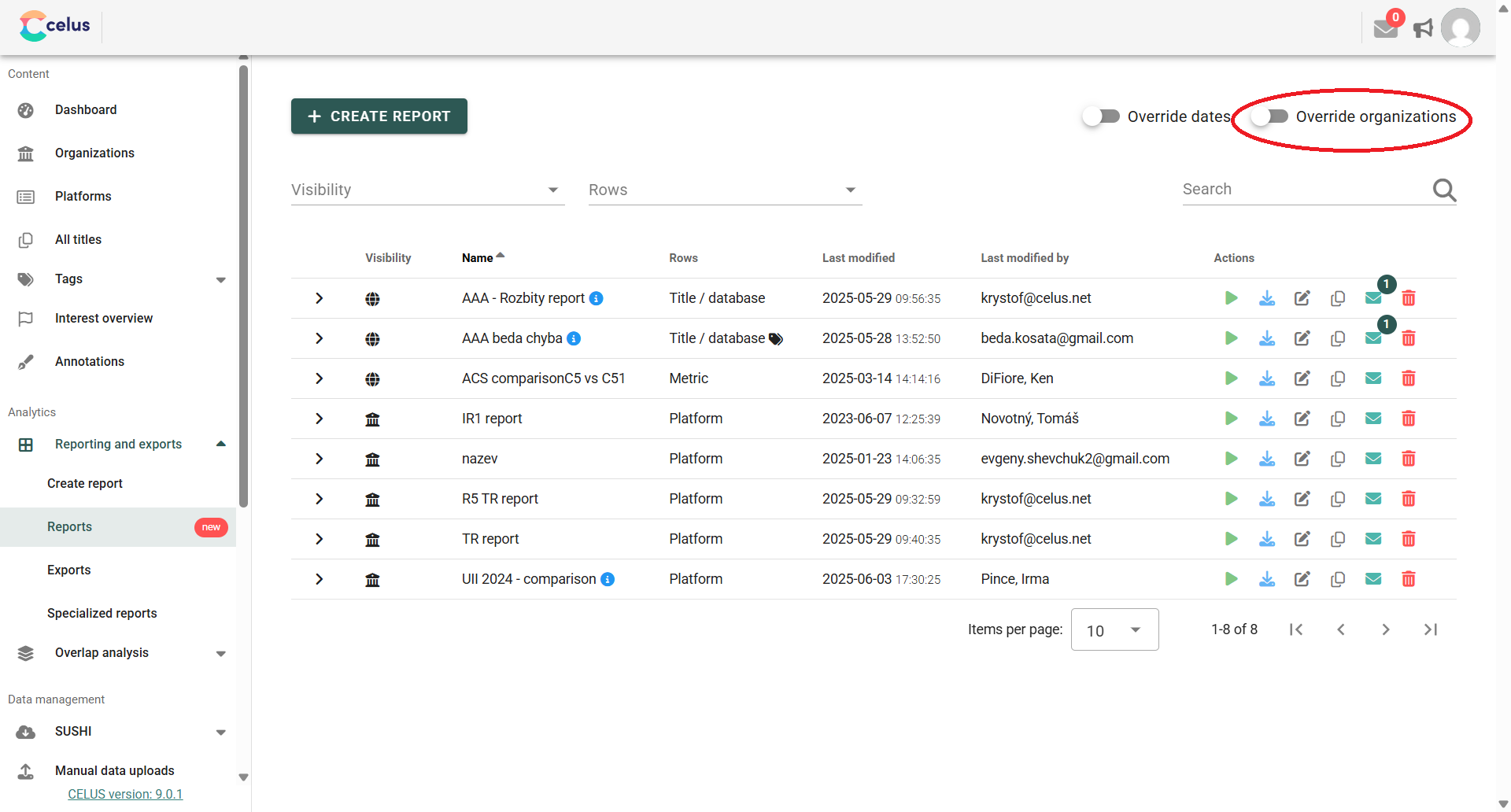Image resolution: width=1511 pixels, height=812 pixels.
Task: Open email settings for nazev report
Action: (1373, 459)
